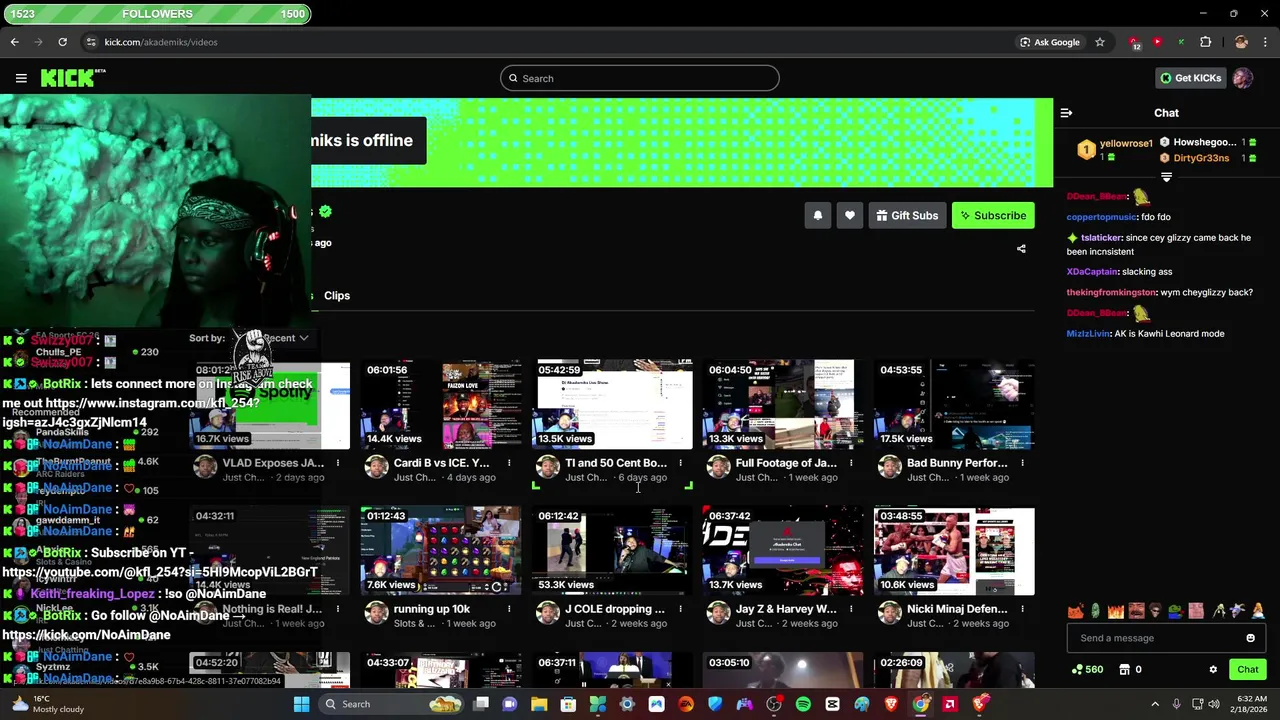Open the running up 10k video thumbnail
The width and height of the screenshot is (1280, 720).
tap(441, 550)
